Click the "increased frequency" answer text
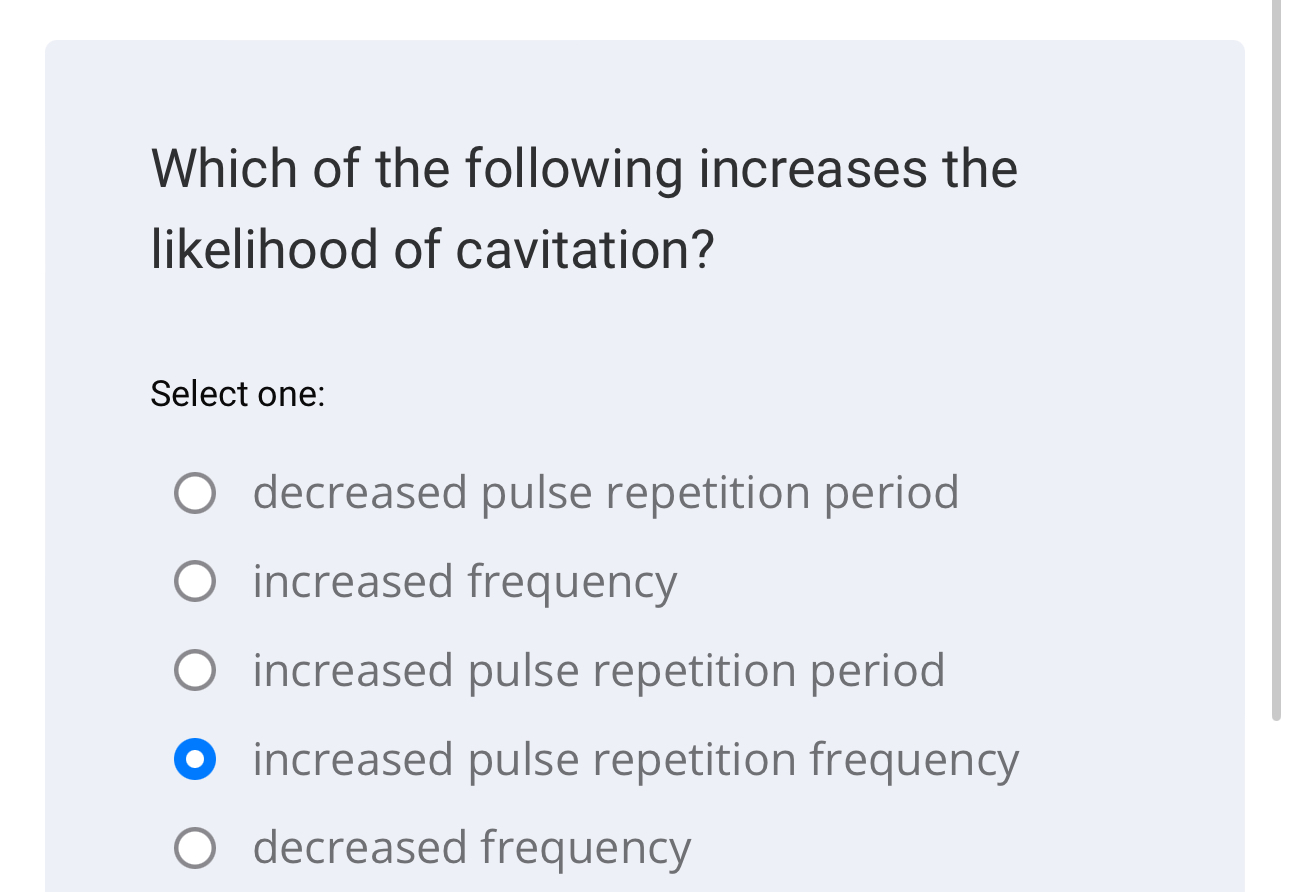 465,581
